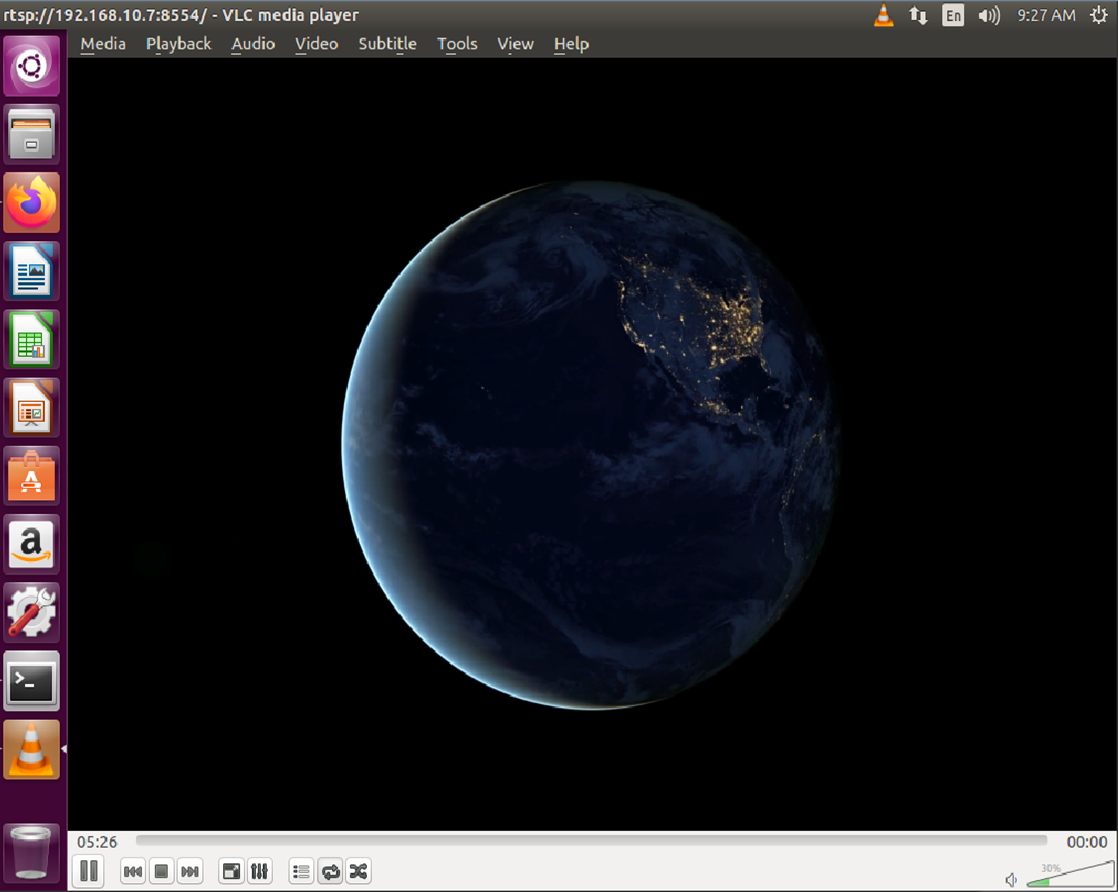Show the playlist panel

pyautogui.click(x=302, y=871)
